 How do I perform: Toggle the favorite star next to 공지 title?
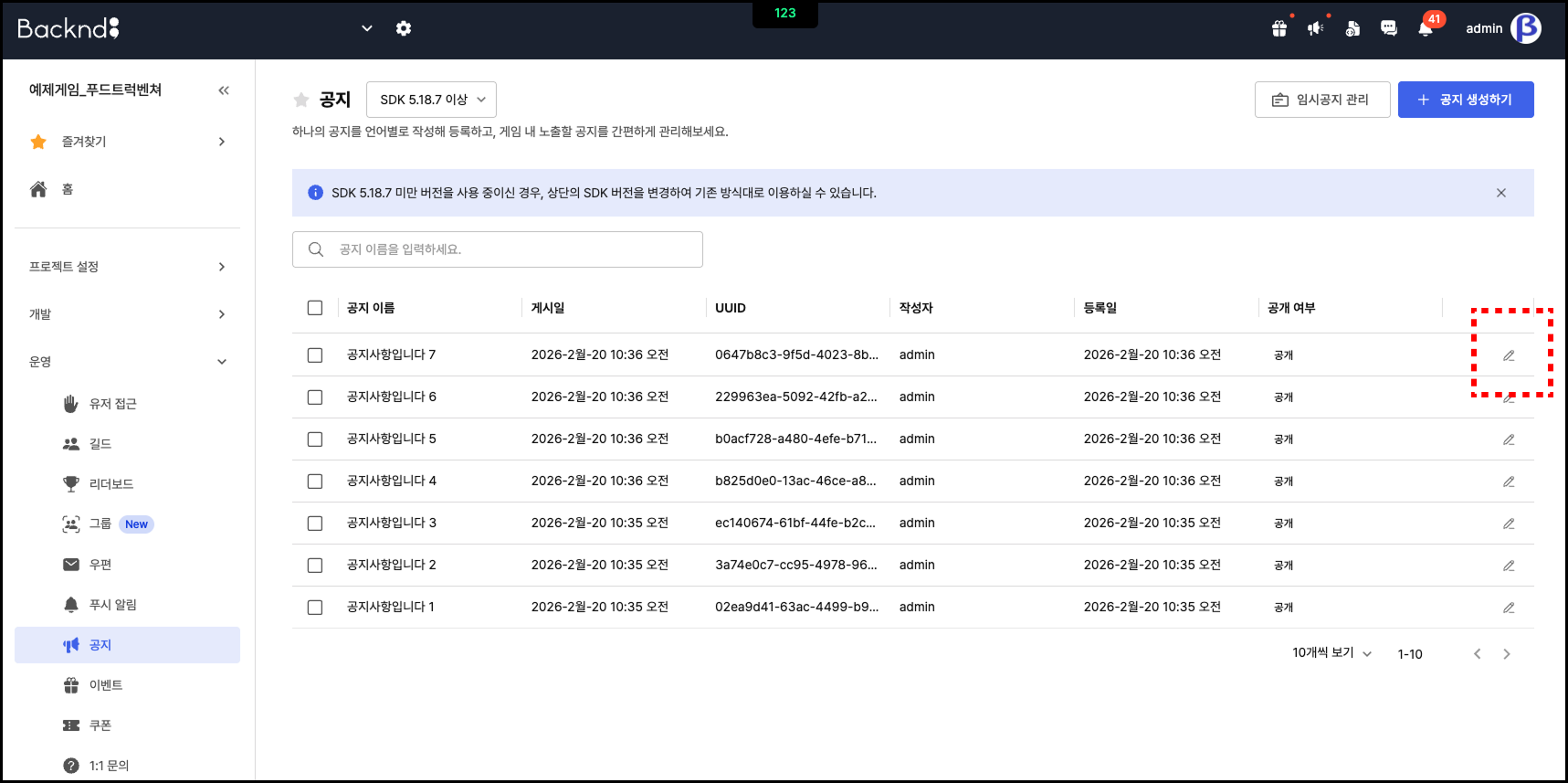pos(301,100)
